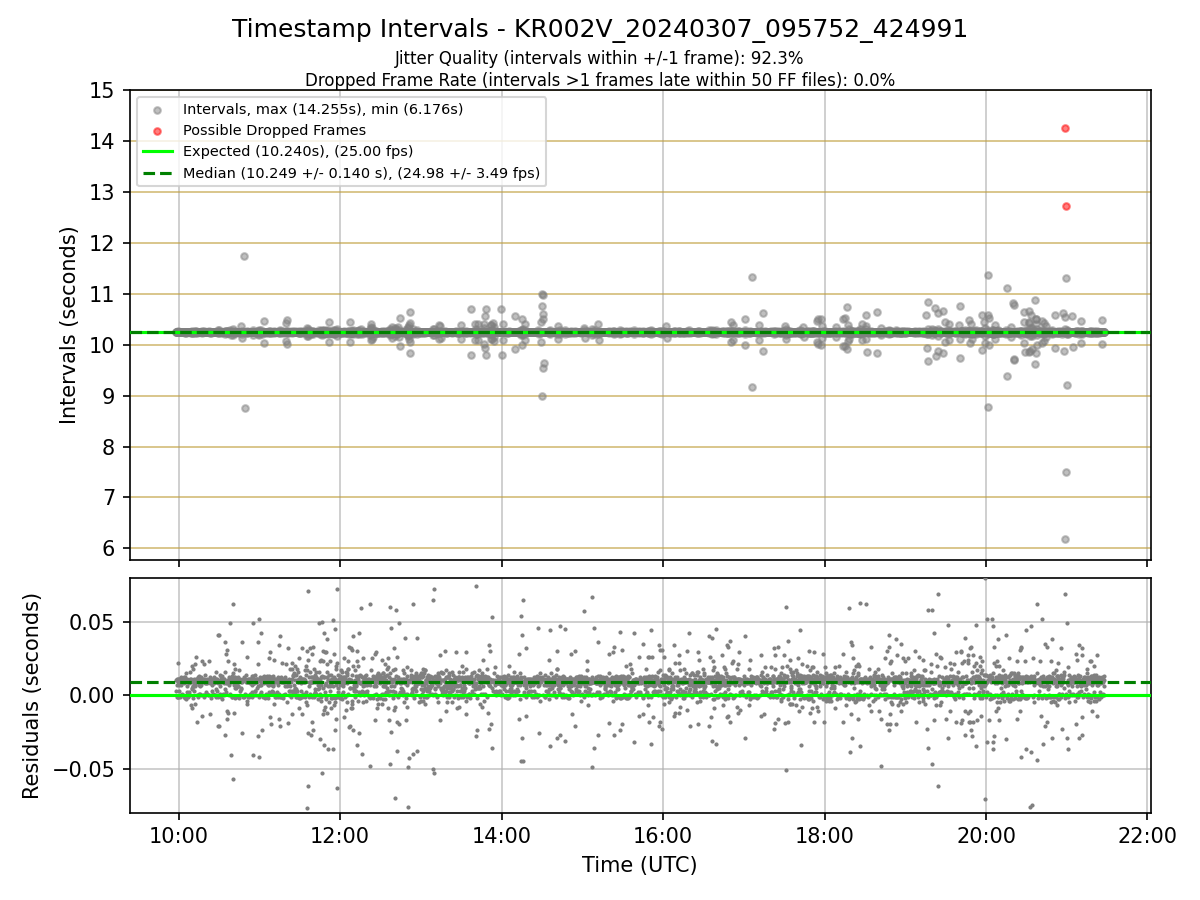Click legend entry 'Median (10.249 +/- 0.140 s)'
Image resolution: width=1200 pixels, height=900 pixels.
click(x=362, y=173)
